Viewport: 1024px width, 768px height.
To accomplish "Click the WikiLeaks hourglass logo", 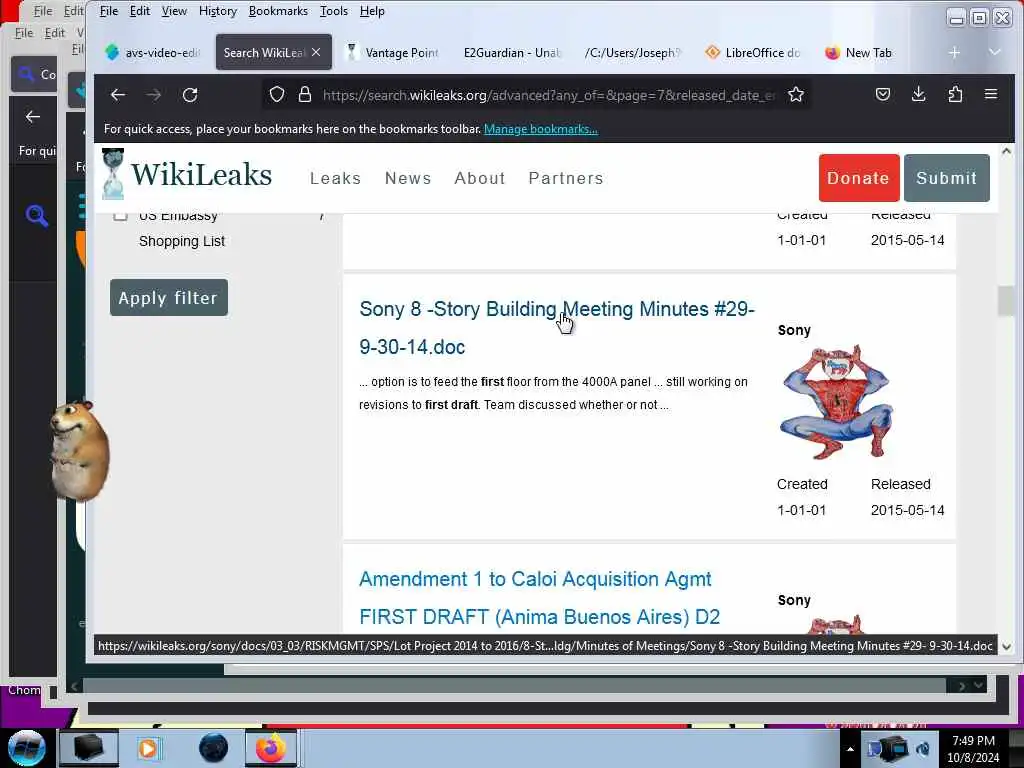I will (x=113, y=174).
